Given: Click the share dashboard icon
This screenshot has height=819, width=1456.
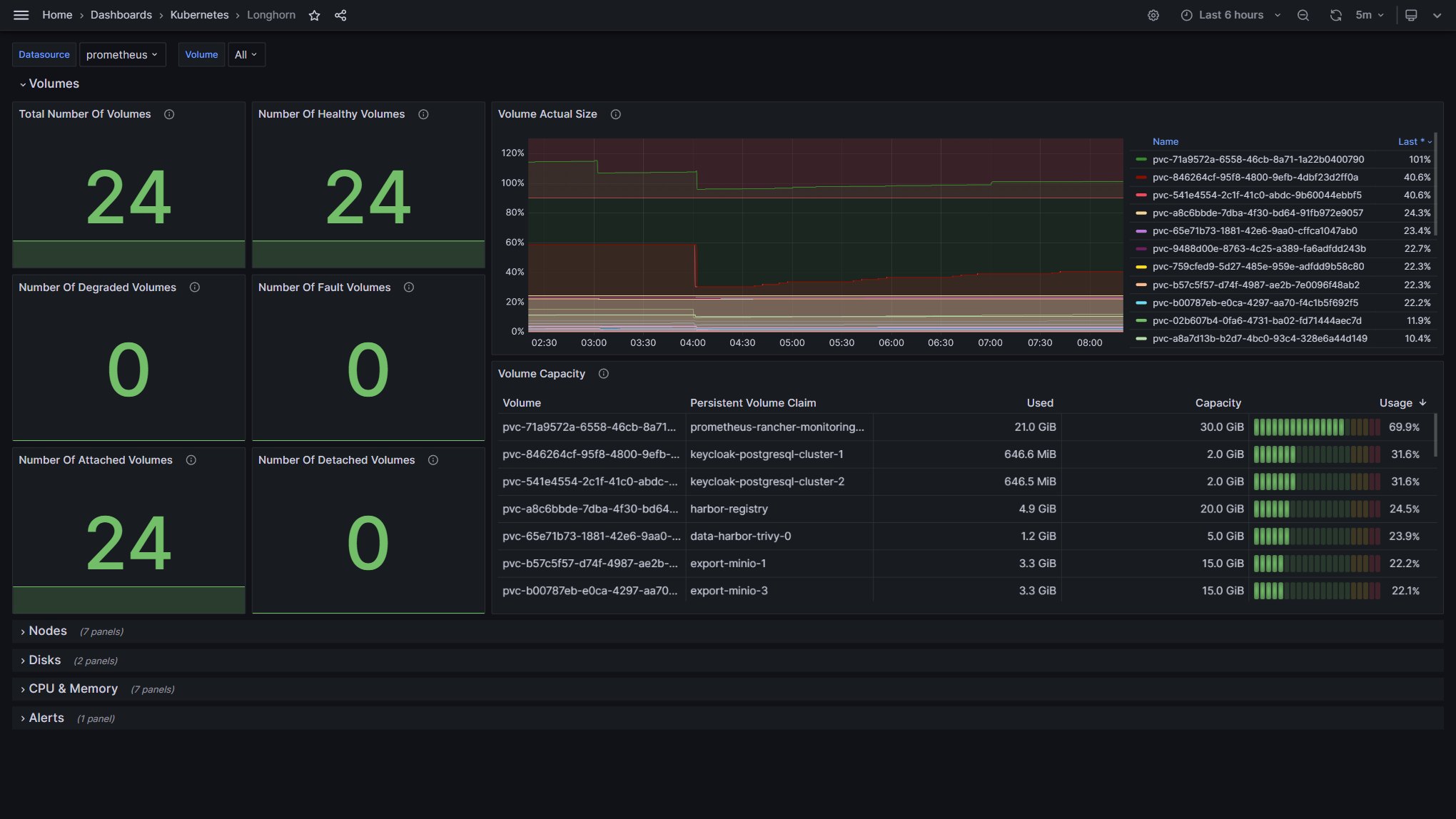Looking at the screenshot, I should click(340, 15).
